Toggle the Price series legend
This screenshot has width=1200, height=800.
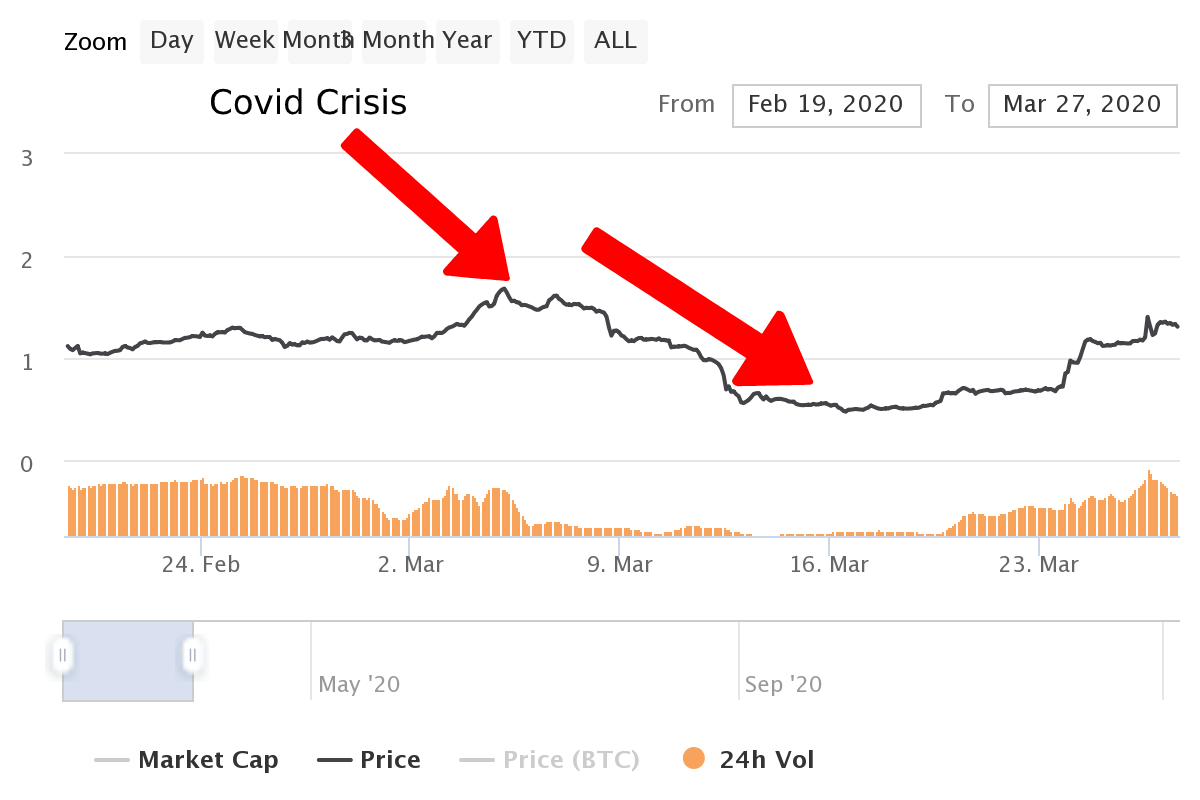(369, 760)
